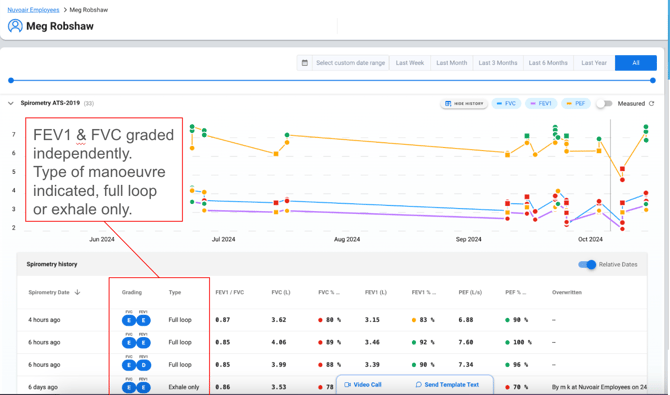The height and width of the screenshot is (395, 670).
Task: Click the All date range button
Action: 636,63
